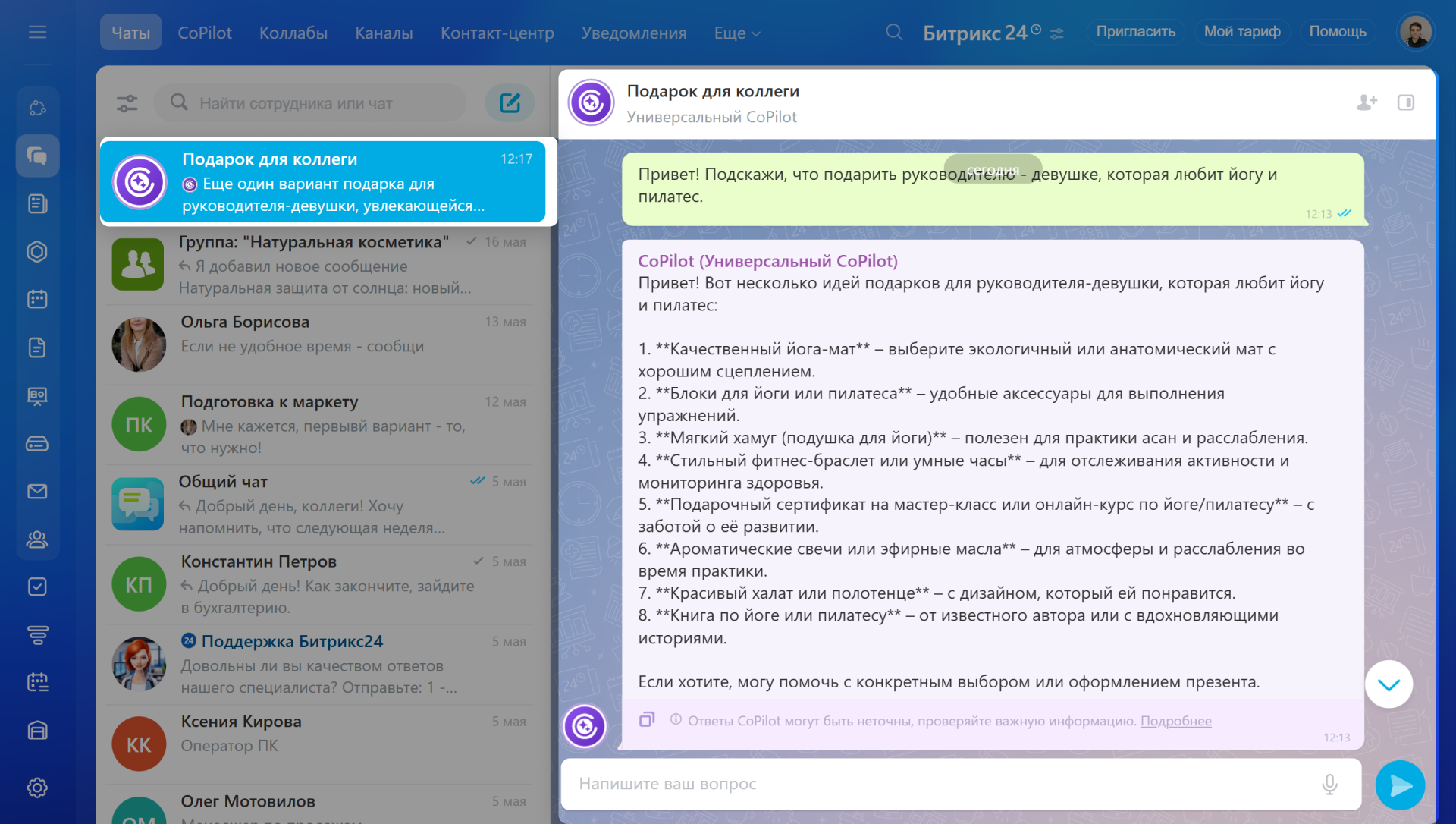
Task: Click the message field Напишите ваш вопрос
Action: click(940, 784)
